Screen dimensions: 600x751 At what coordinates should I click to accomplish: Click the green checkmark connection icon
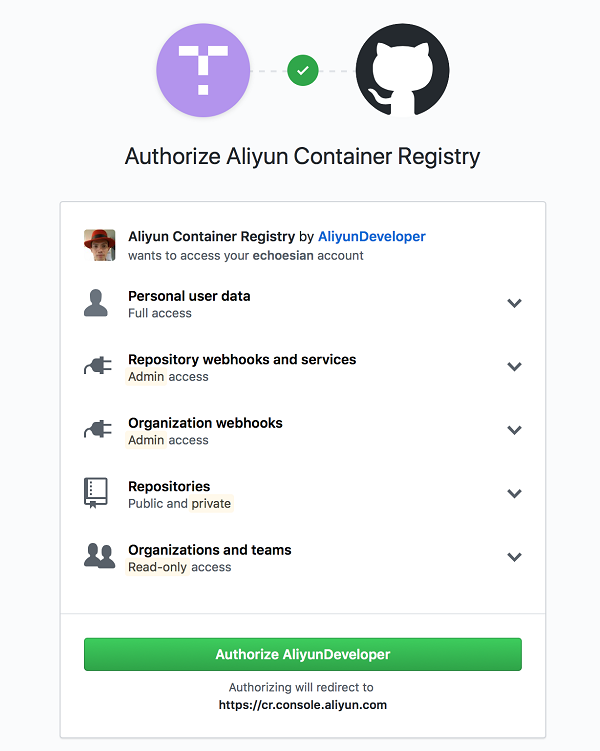302,70
